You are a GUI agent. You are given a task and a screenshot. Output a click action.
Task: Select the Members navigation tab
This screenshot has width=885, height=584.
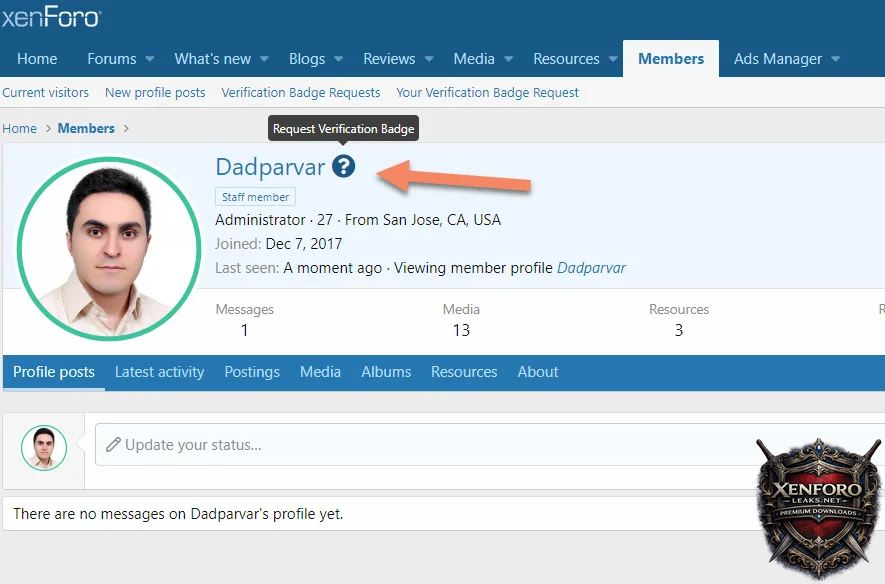[670, 59]
